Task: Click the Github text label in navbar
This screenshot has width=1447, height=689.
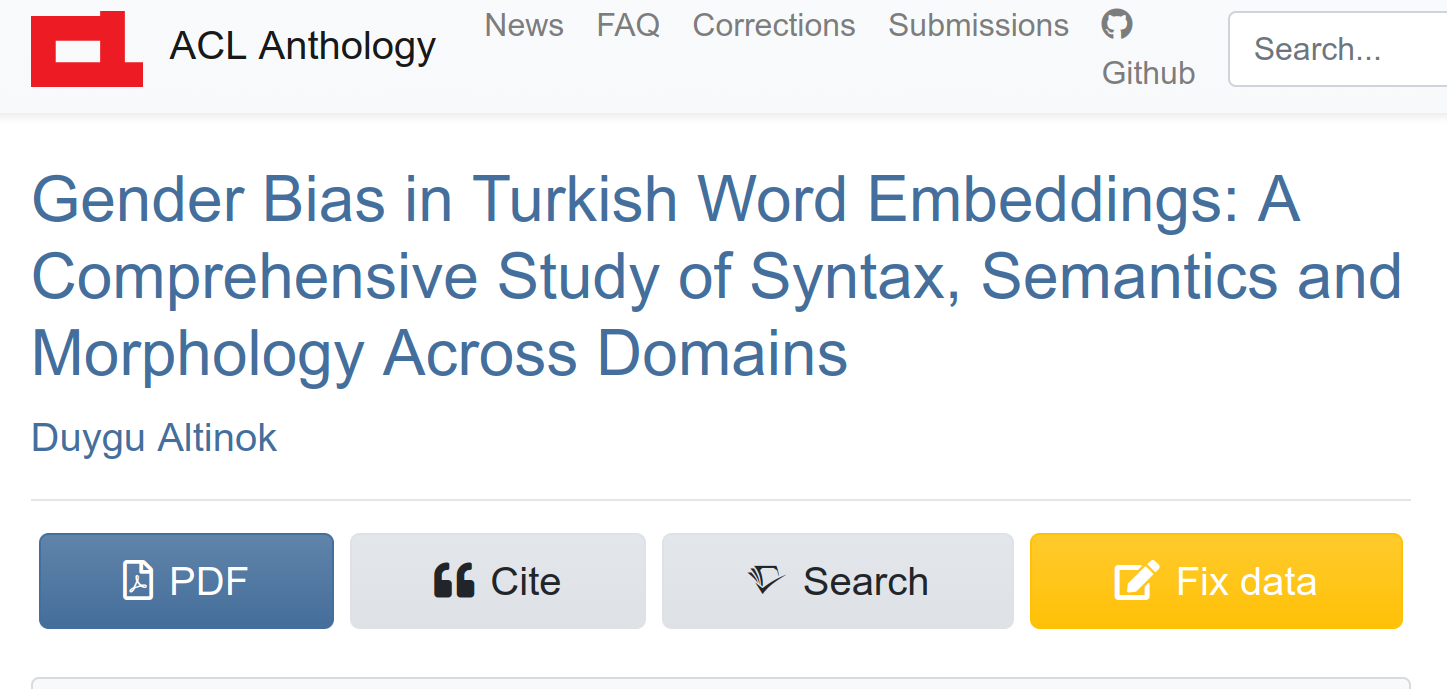Action: (x=1148, y=73)
